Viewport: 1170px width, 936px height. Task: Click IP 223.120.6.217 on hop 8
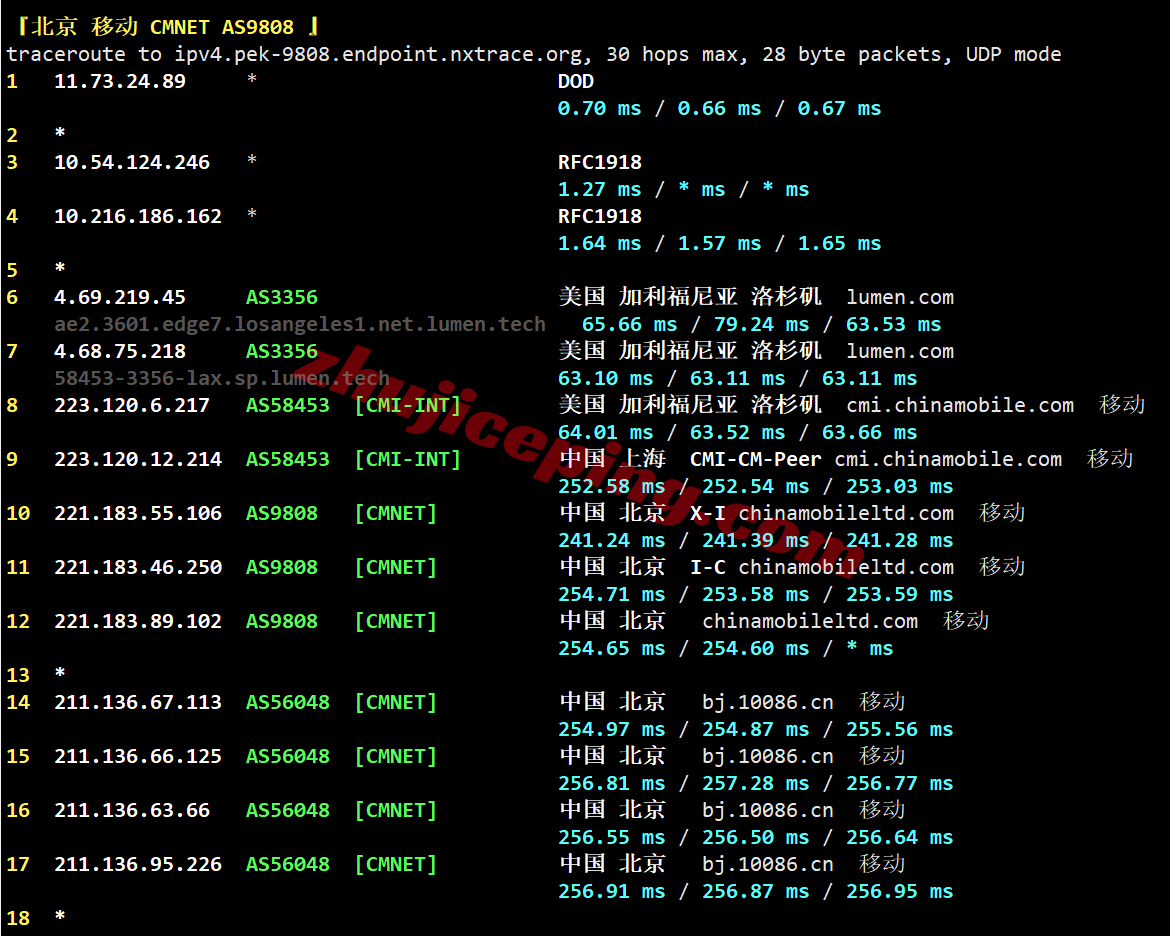pos(131,405)
